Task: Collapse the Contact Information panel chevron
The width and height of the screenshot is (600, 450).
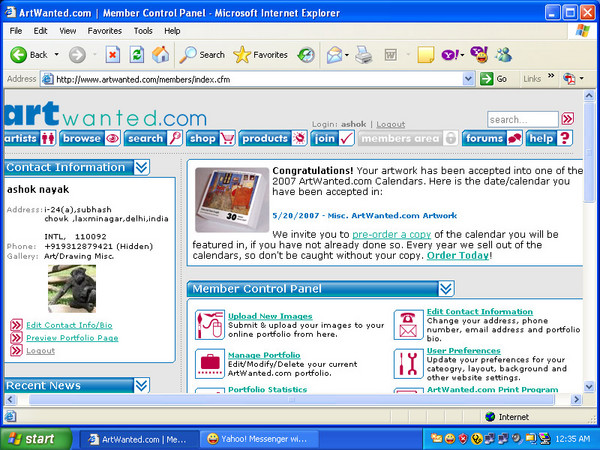Action: [x=142, y=167]
